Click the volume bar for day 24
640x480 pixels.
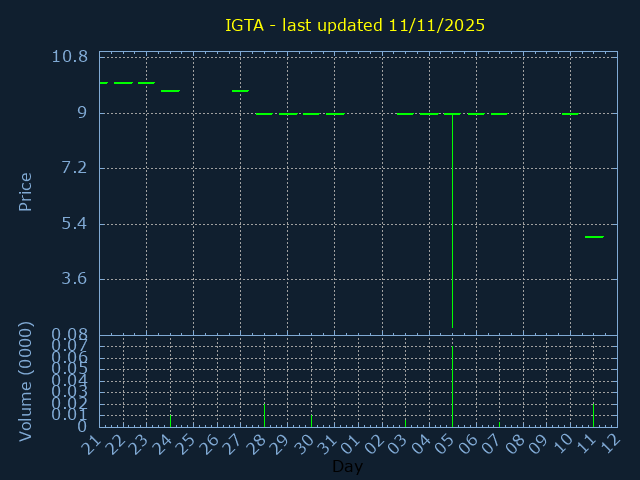click(170, 421)
